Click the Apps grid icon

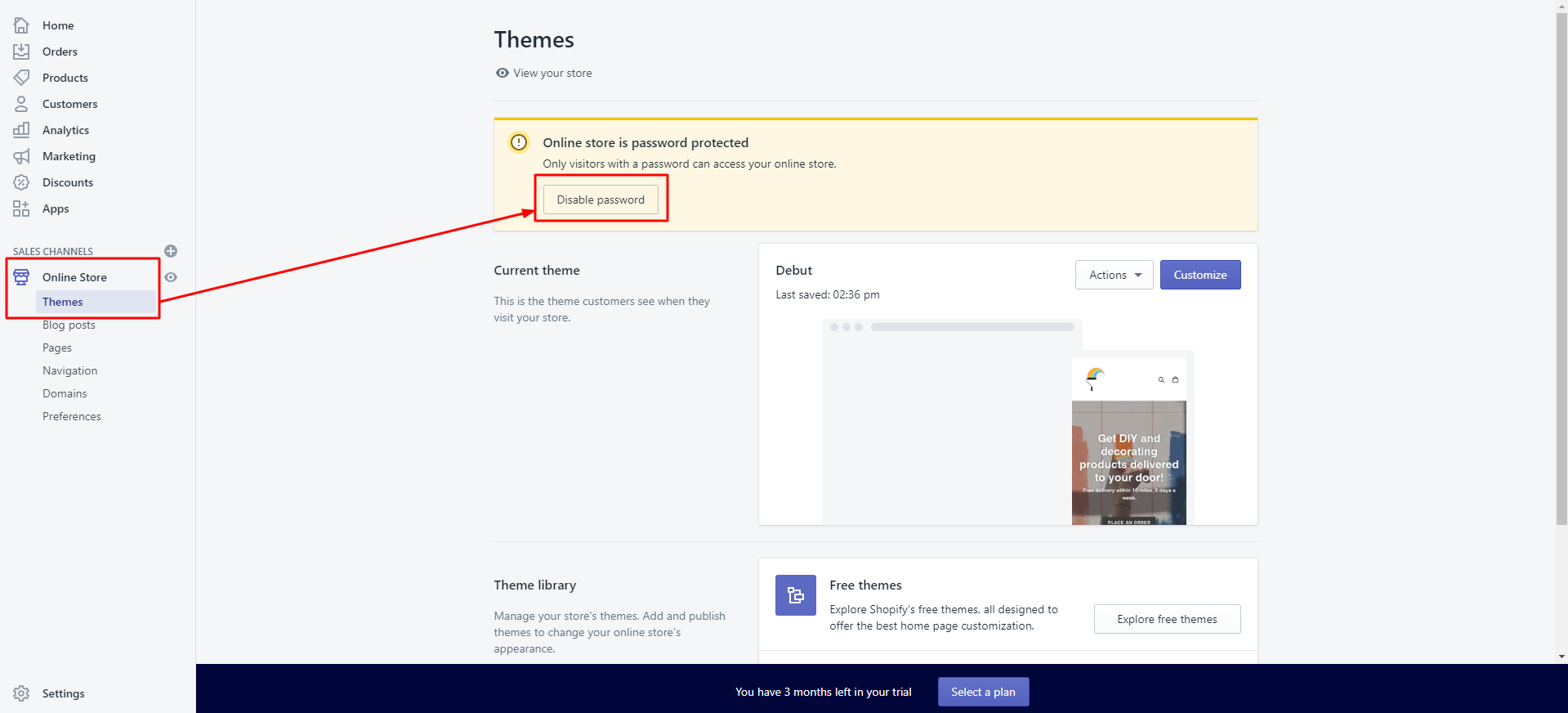21,209
